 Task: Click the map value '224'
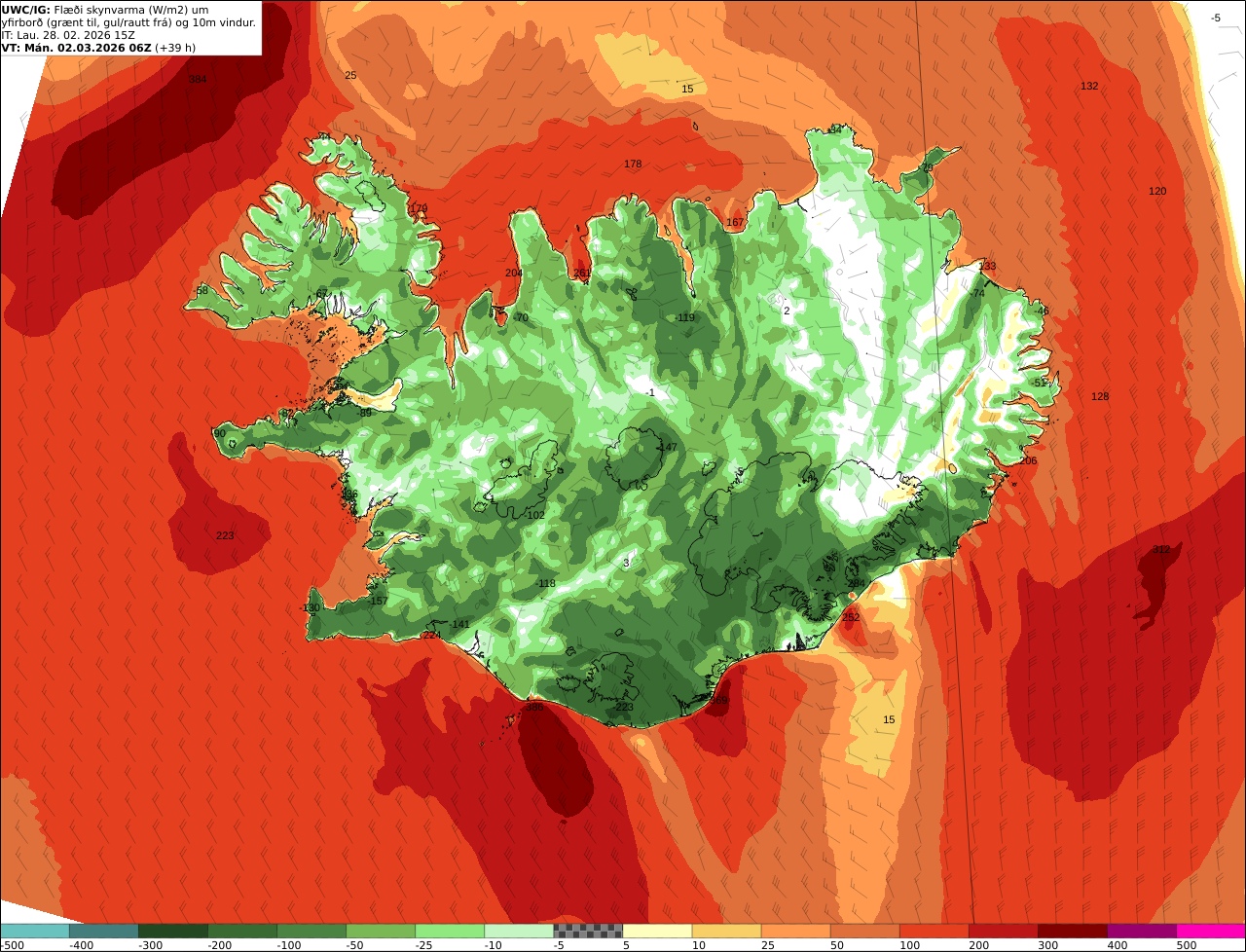pyautogui.click(x=431, y=635)
